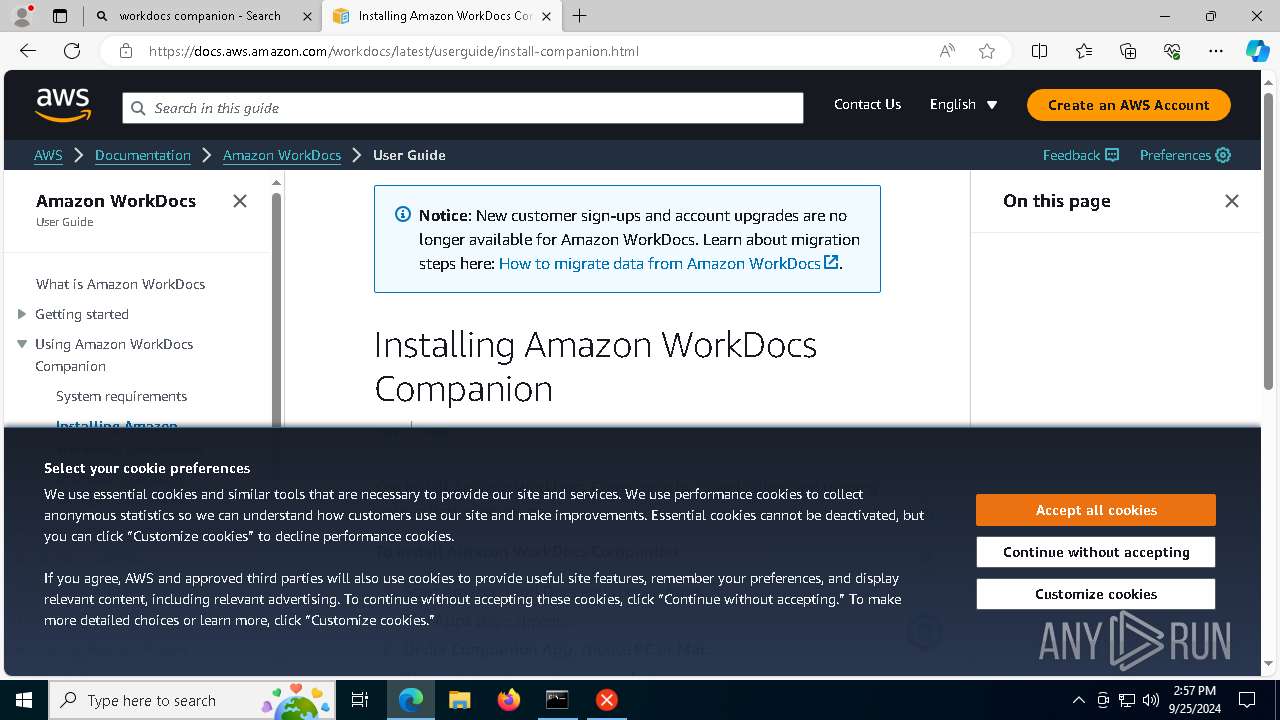Screen dimensions: 1280x720
Task: Open Task View
Action: [360, 700]
